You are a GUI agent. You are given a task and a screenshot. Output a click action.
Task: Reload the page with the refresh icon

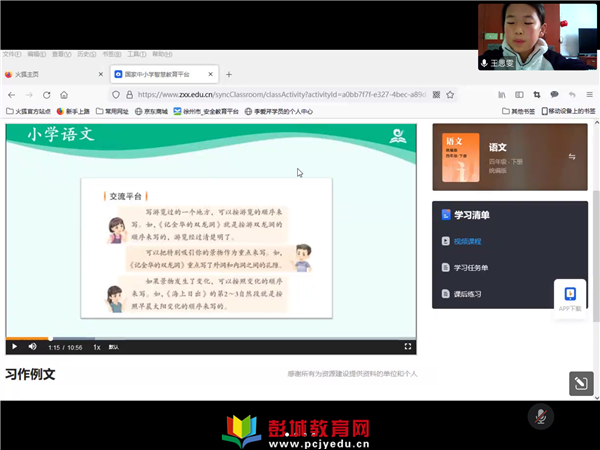47,95
